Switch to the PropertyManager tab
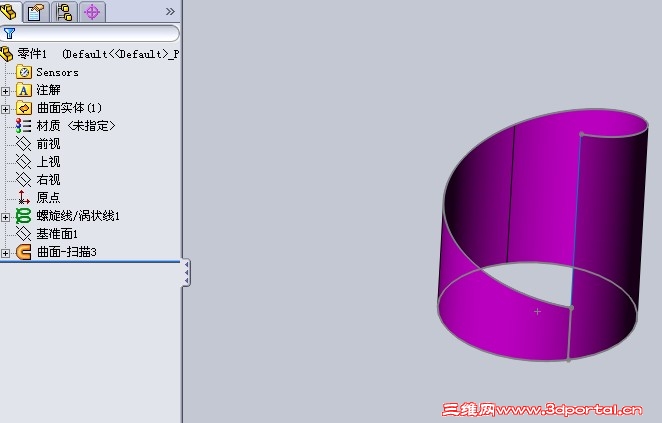The width and height of the screenshot is (662, 423). (x=36, y=12)
